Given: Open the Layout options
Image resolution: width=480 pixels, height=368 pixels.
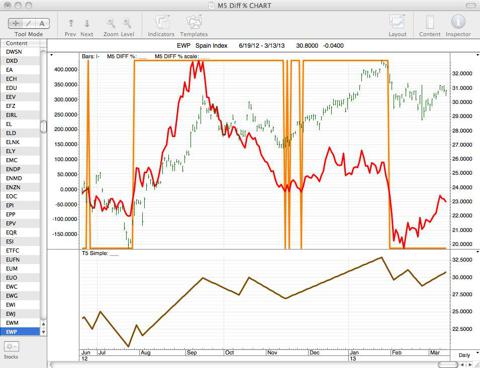Looking at the screenshot, I should 397,26.
